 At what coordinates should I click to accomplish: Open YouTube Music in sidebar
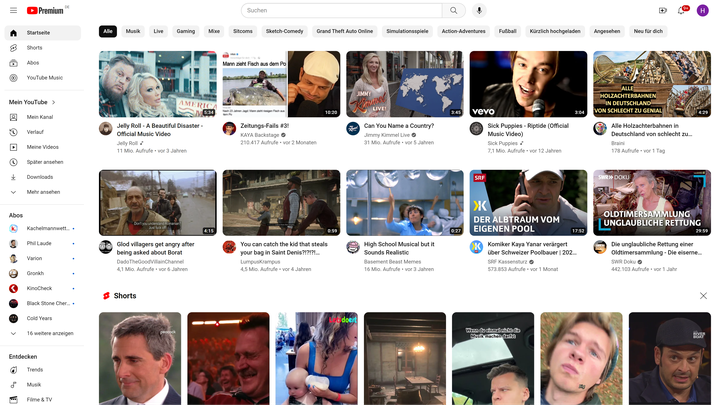tap(43, 78)
